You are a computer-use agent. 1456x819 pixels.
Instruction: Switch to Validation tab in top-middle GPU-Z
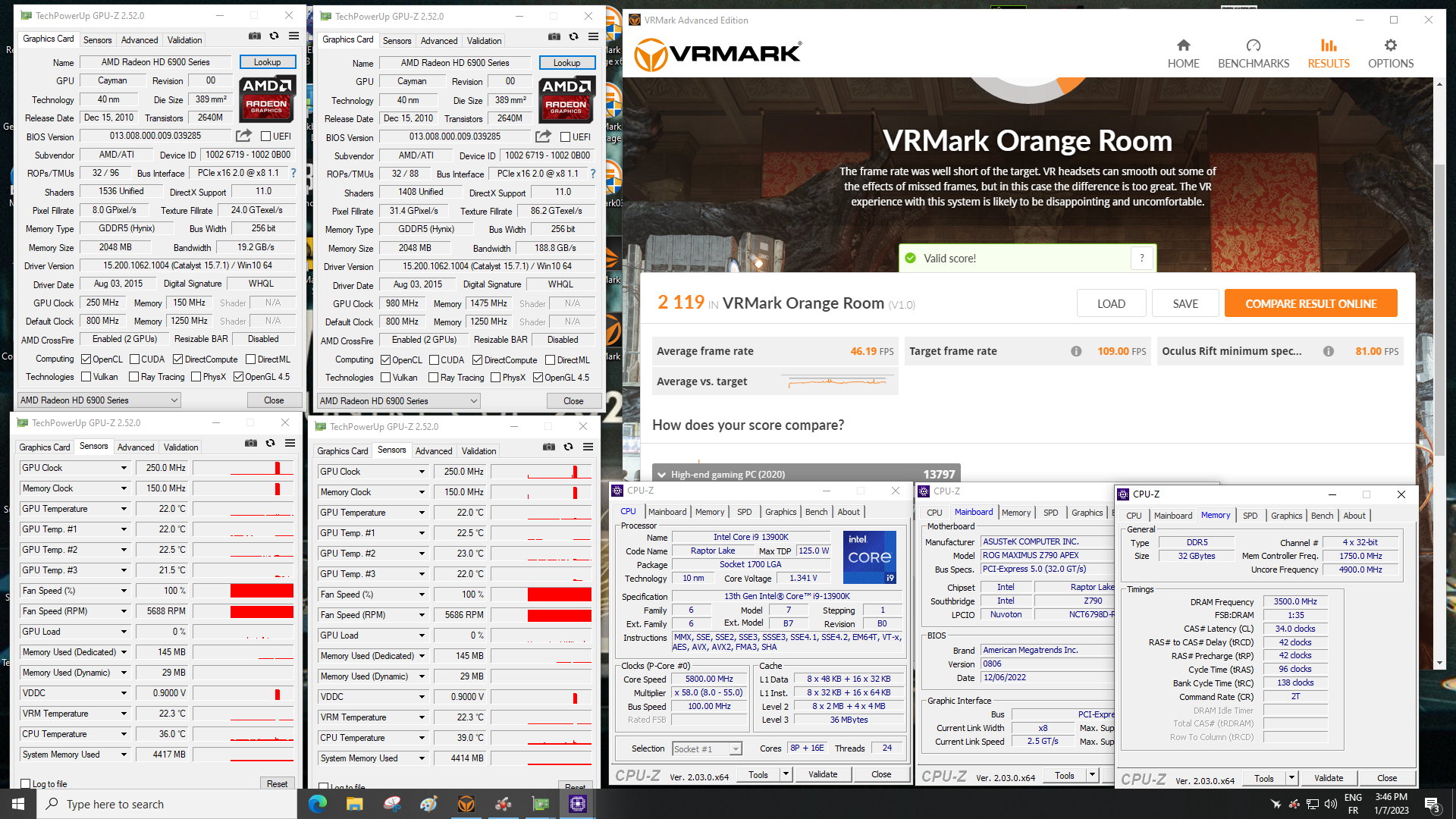click(x=484, y=40)
